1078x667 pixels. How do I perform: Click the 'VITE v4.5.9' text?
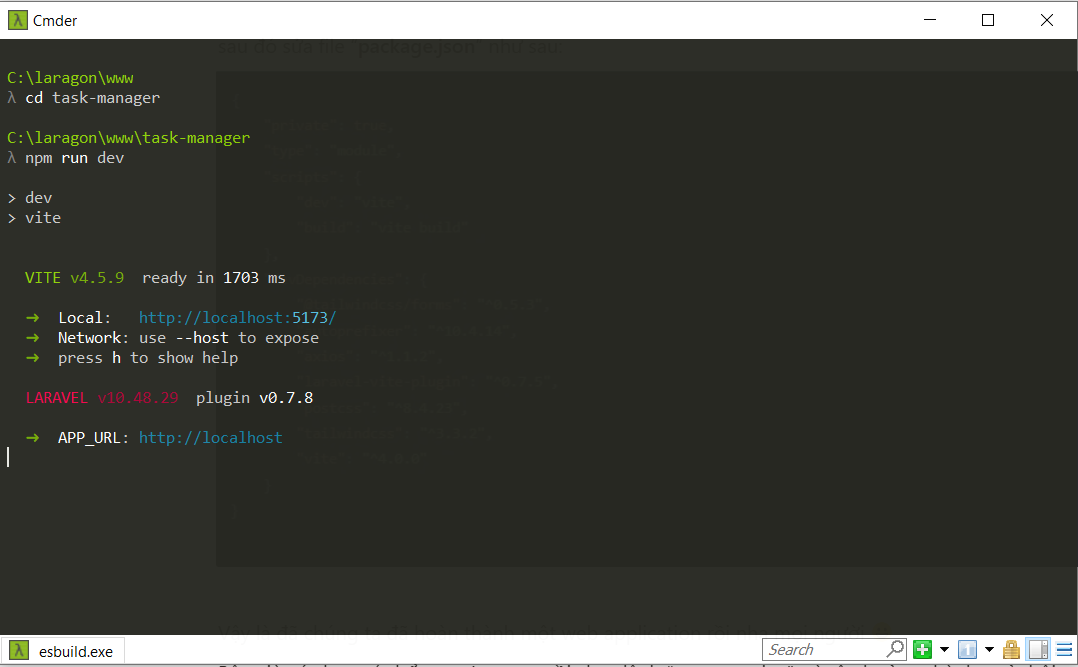[x=74, y=278]
